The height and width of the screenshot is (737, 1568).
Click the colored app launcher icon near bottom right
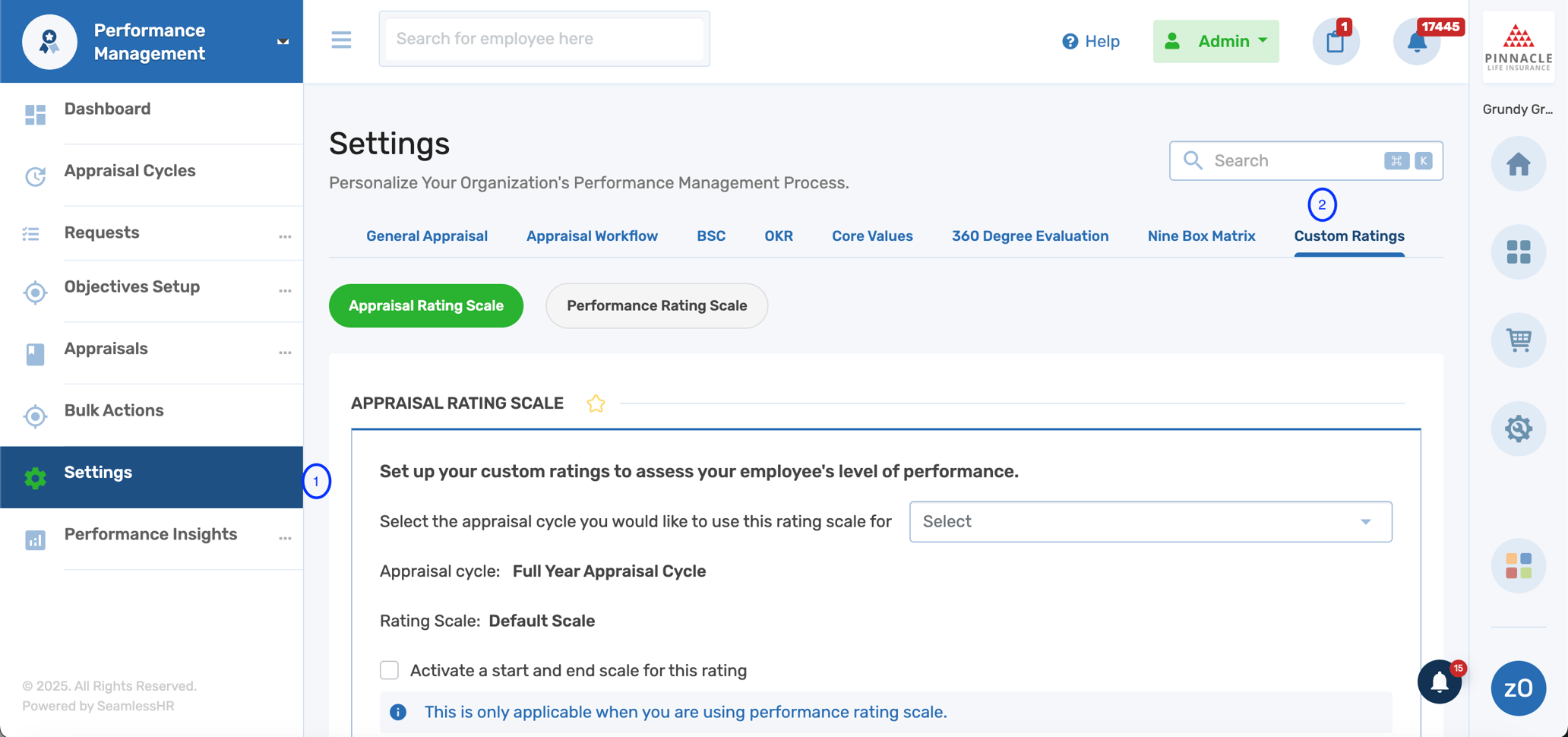coord(1516,565)
